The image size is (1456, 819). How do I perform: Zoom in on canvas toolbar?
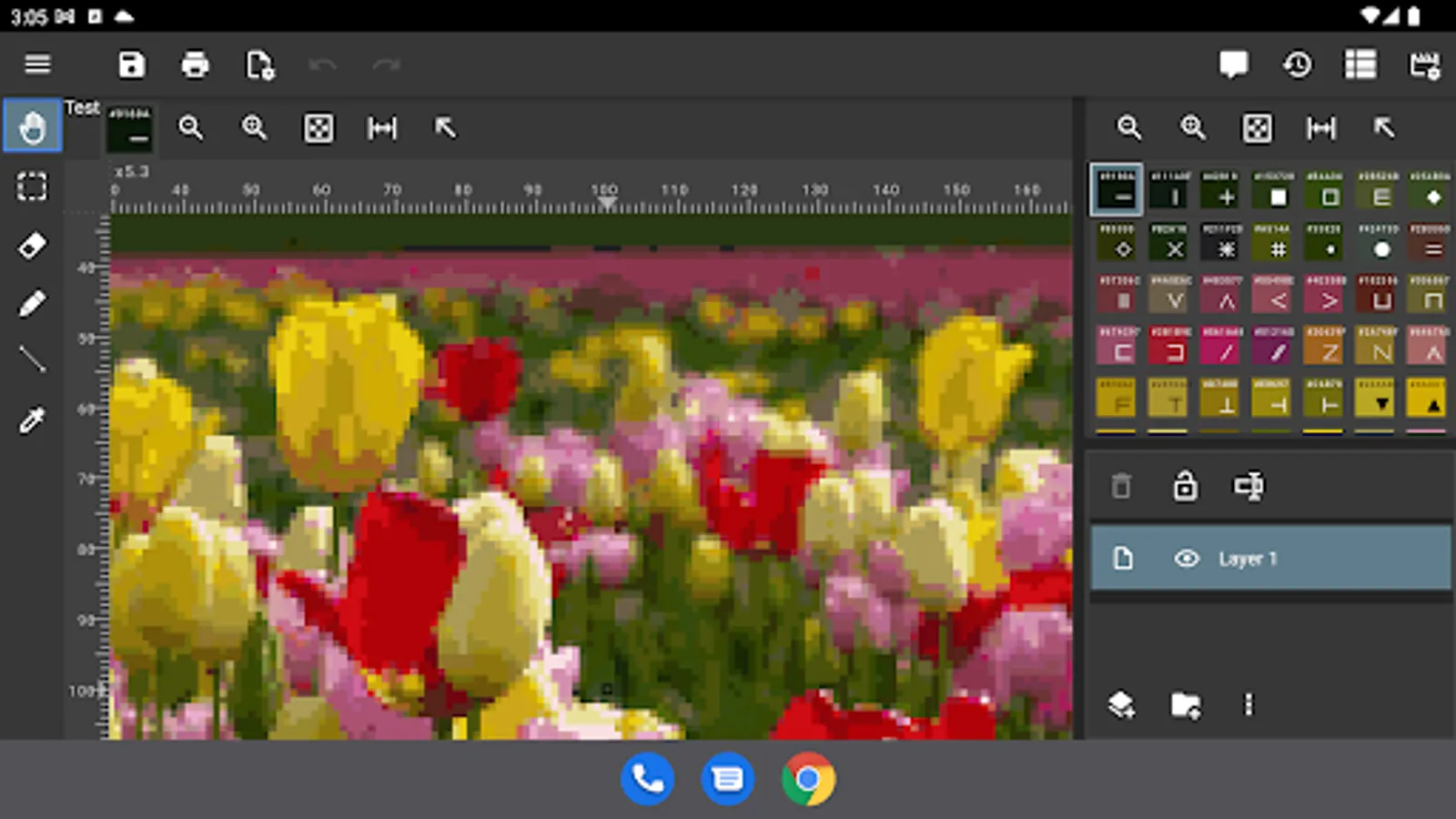point(254,127)
